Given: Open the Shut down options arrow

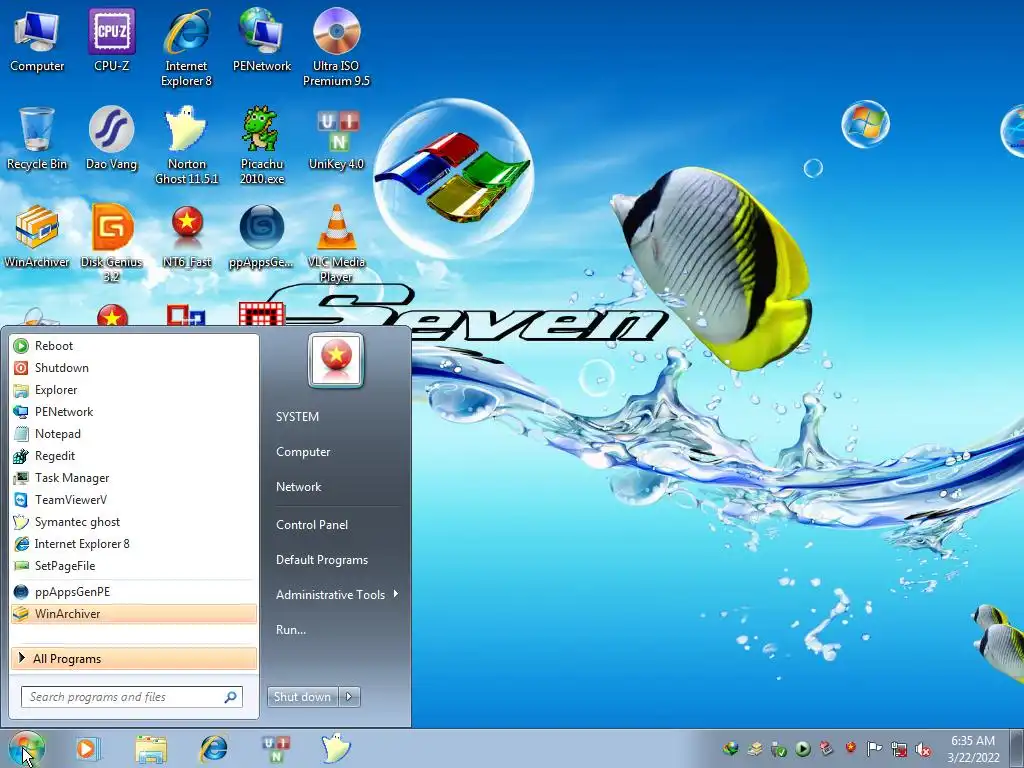Looking at the screenshot, I should pos(349,697).
